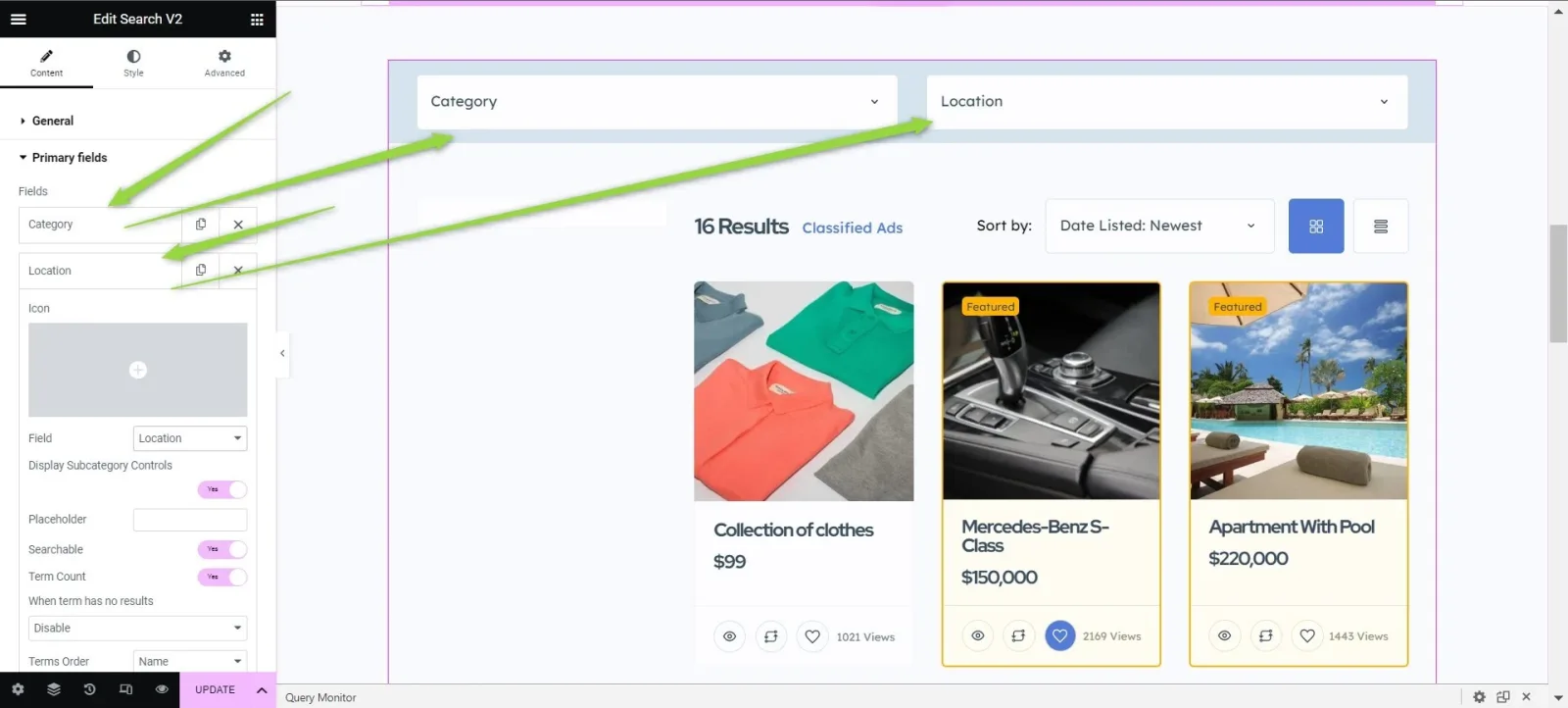This screenshot has height=708, width=1568.
Task: Open the History icon
Action: 89,689
